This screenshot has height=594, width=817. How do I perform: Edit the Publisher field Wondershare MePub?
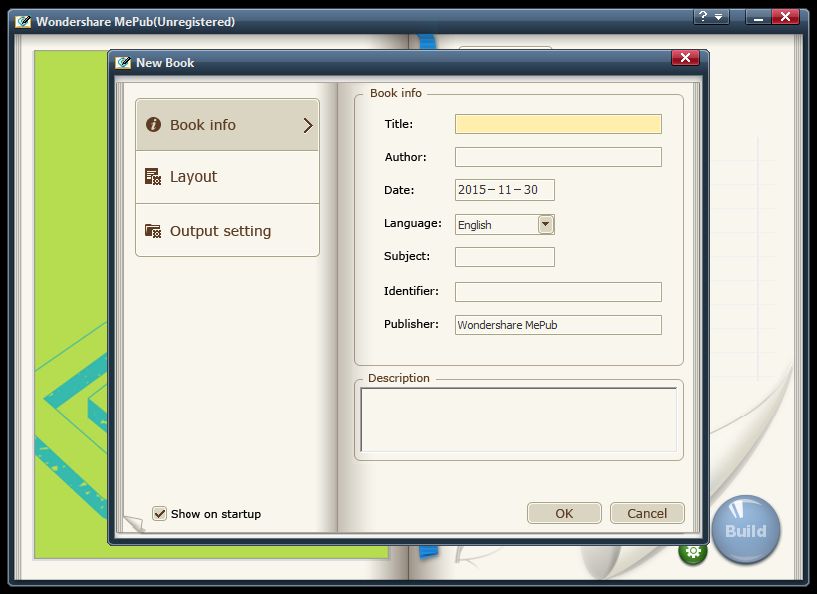point(558,325)
